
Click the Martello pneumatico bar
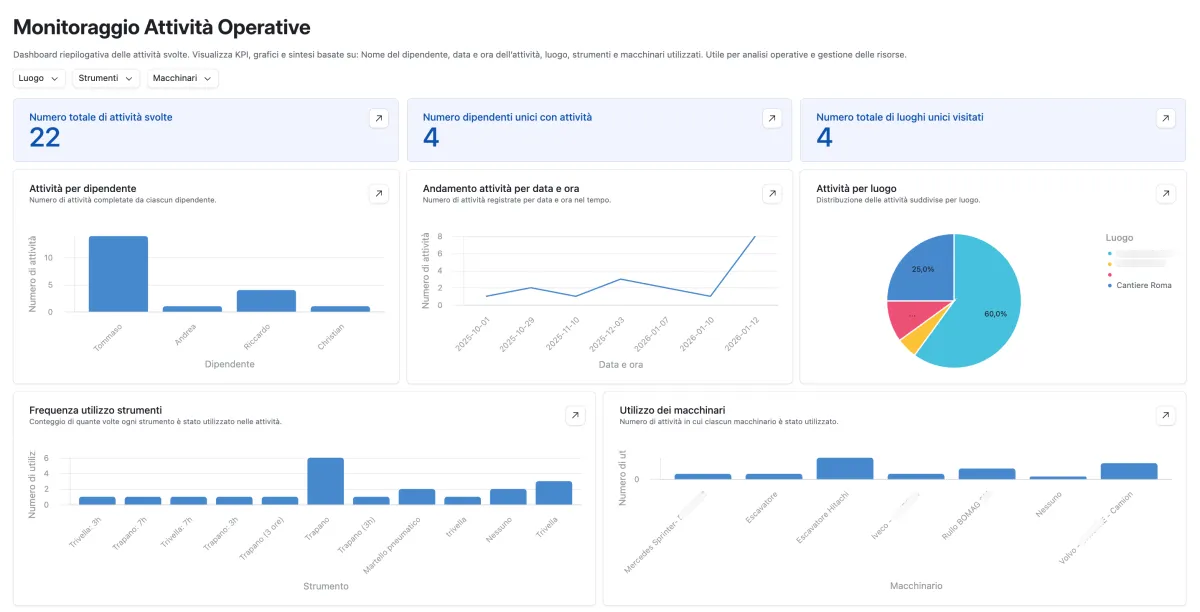pyautogui.click(x=417, y=496)
